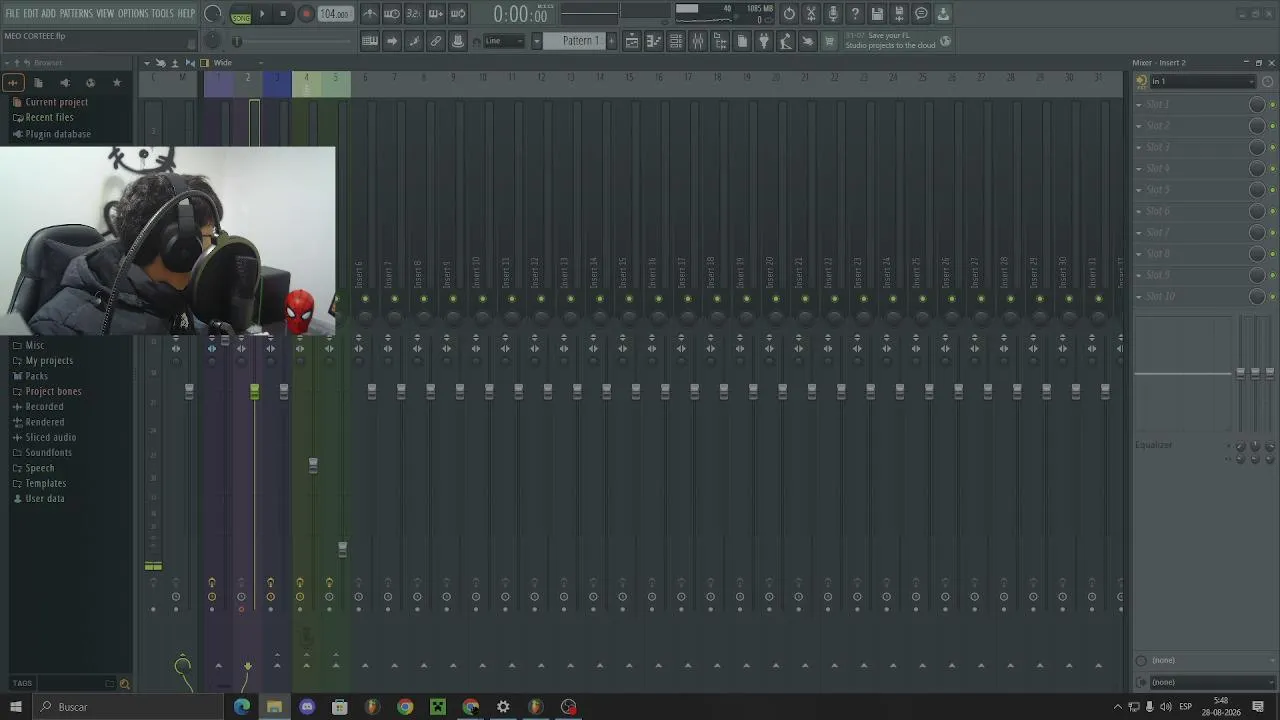This screenshot has width=1280, height=720.
Task: Toggle the Slot 8 enable LED
Action: pyautogui.click(x=1272, y=254)
